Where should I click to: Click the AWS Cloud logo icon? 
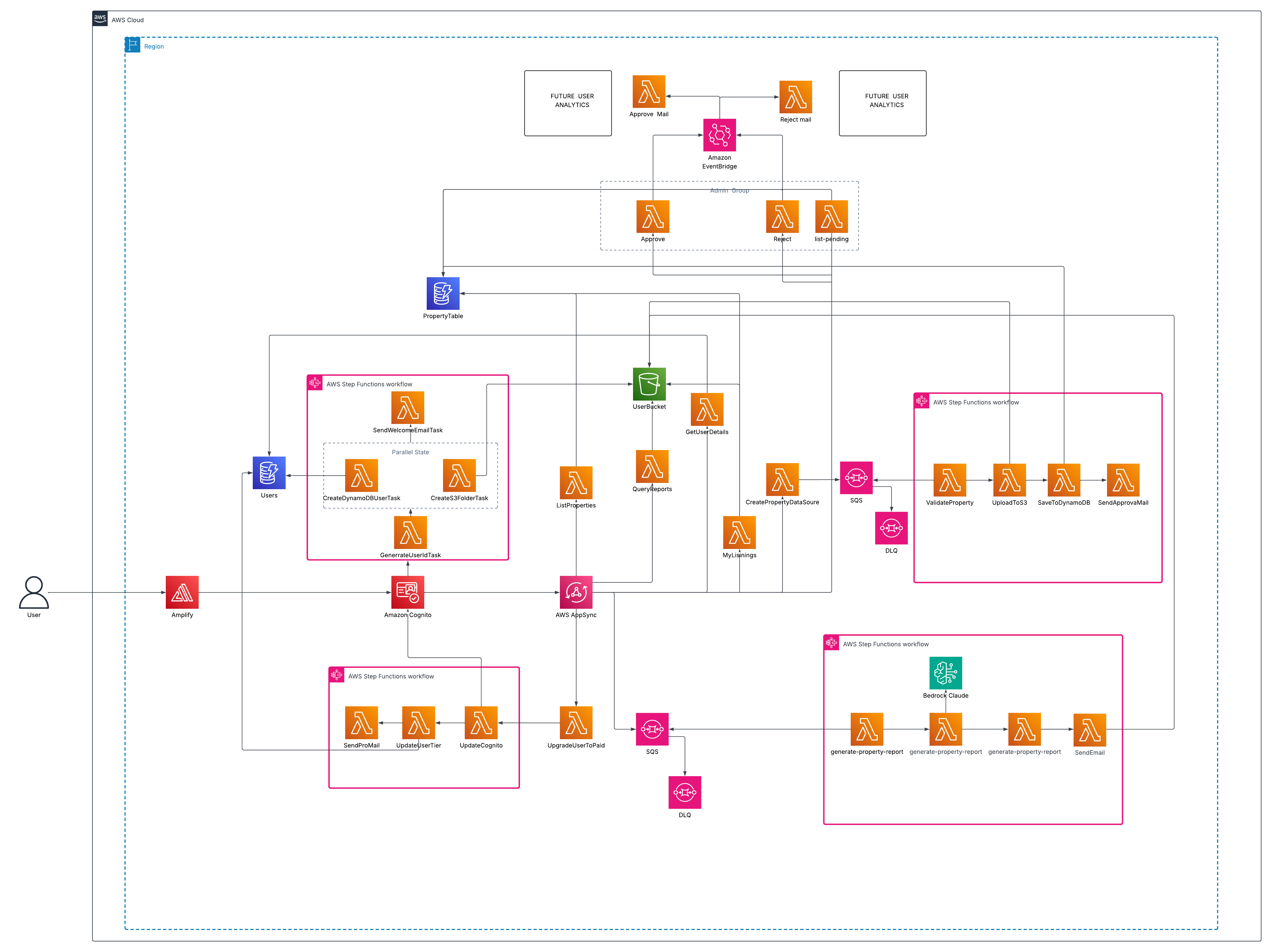coord(100,18)
